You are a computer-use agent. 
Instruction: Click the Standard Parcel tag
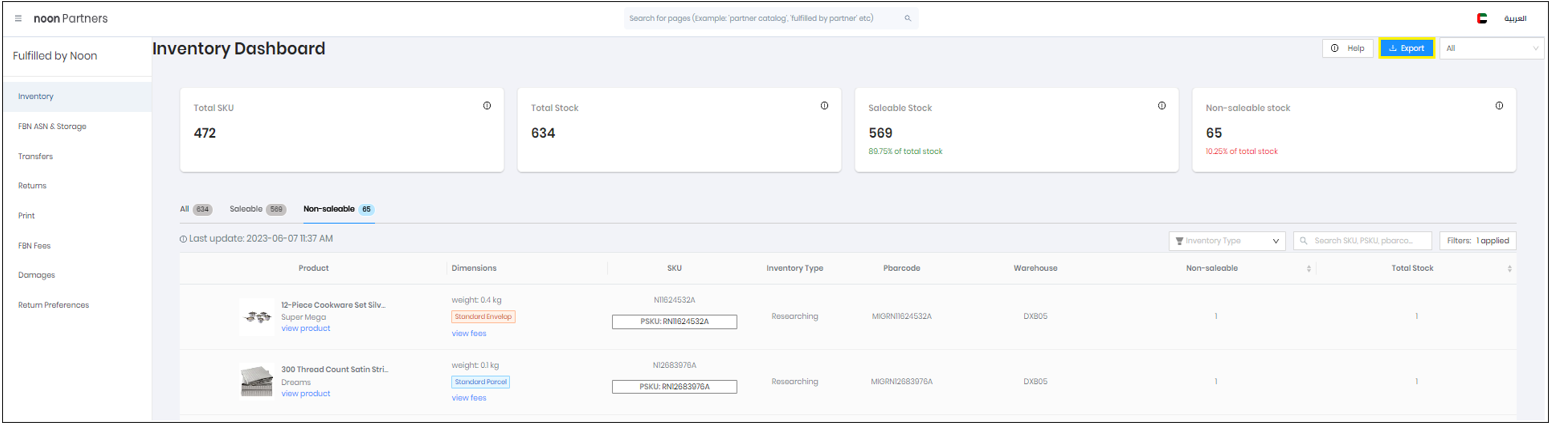point(480,381)
